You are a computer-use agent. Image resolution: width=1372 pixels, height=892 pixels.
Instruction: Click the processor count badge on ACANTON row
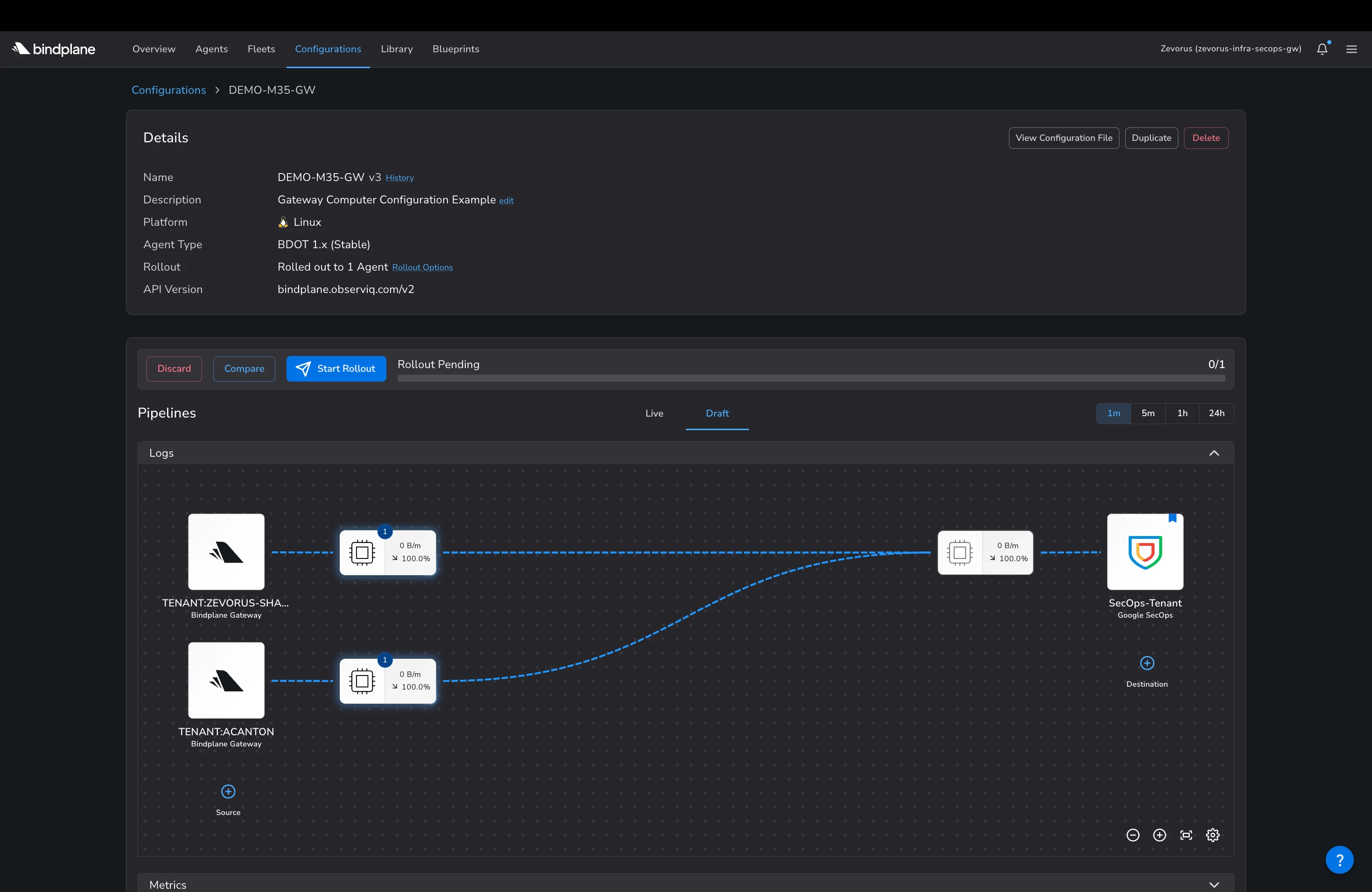click(x=385, y=660)
